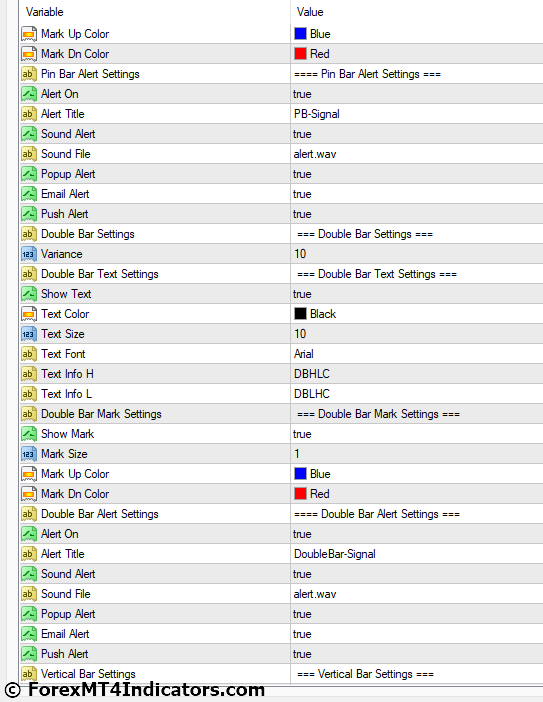This screenshot has height=702, width=543.
Task: Click the boolean icon next to Show Text
Action: coord(29,294)
